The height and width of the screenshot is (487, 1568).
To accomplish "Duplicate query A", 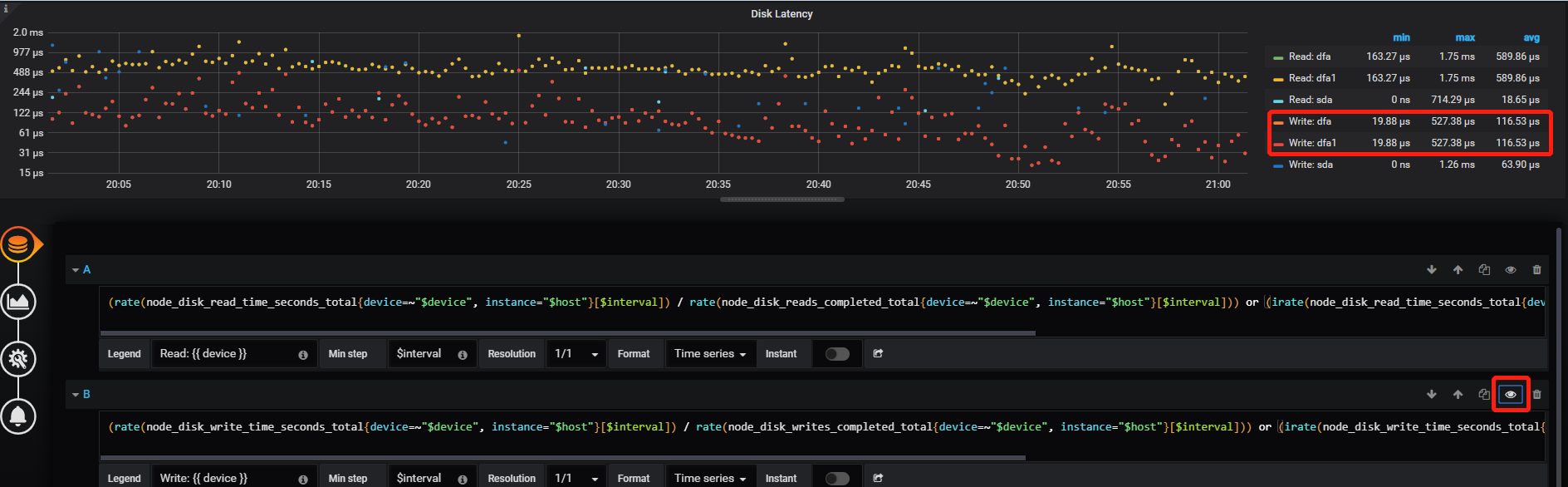I will pyautogui.click(x=1484, y=270).
